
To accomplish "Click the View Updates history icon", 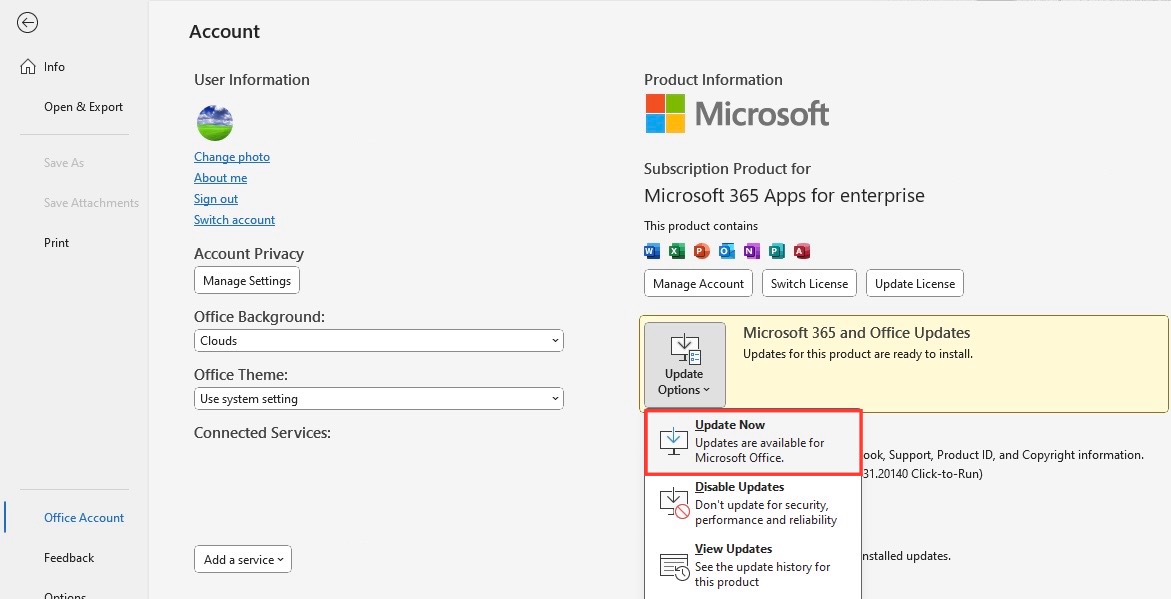I will (674, 565).
